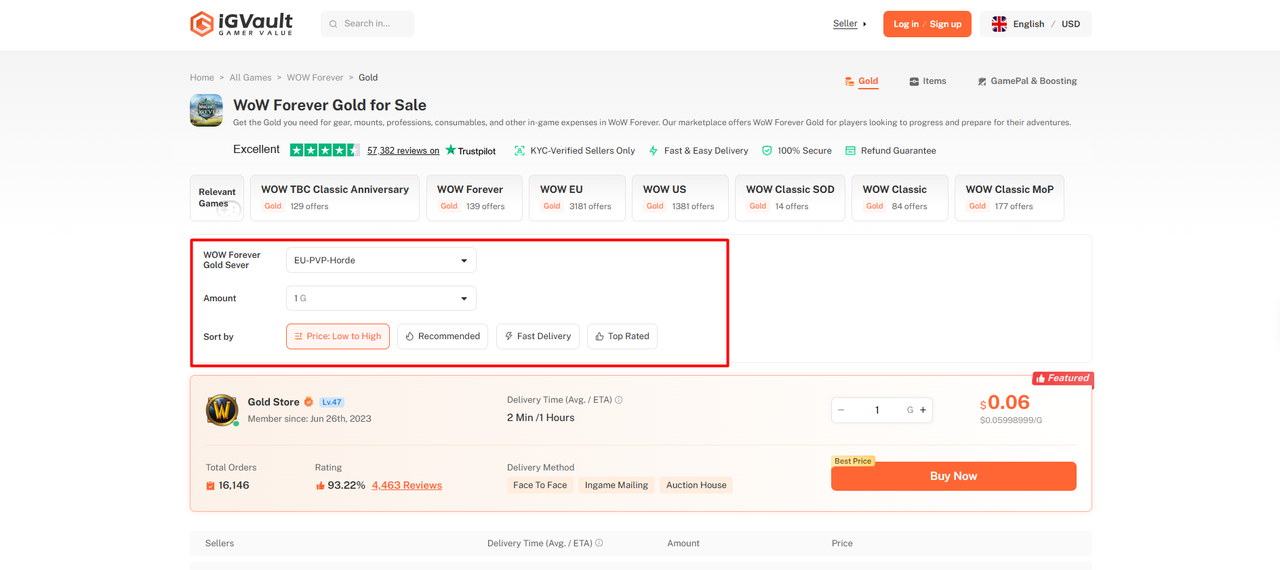Click the Best Price tag

[853, 461]
